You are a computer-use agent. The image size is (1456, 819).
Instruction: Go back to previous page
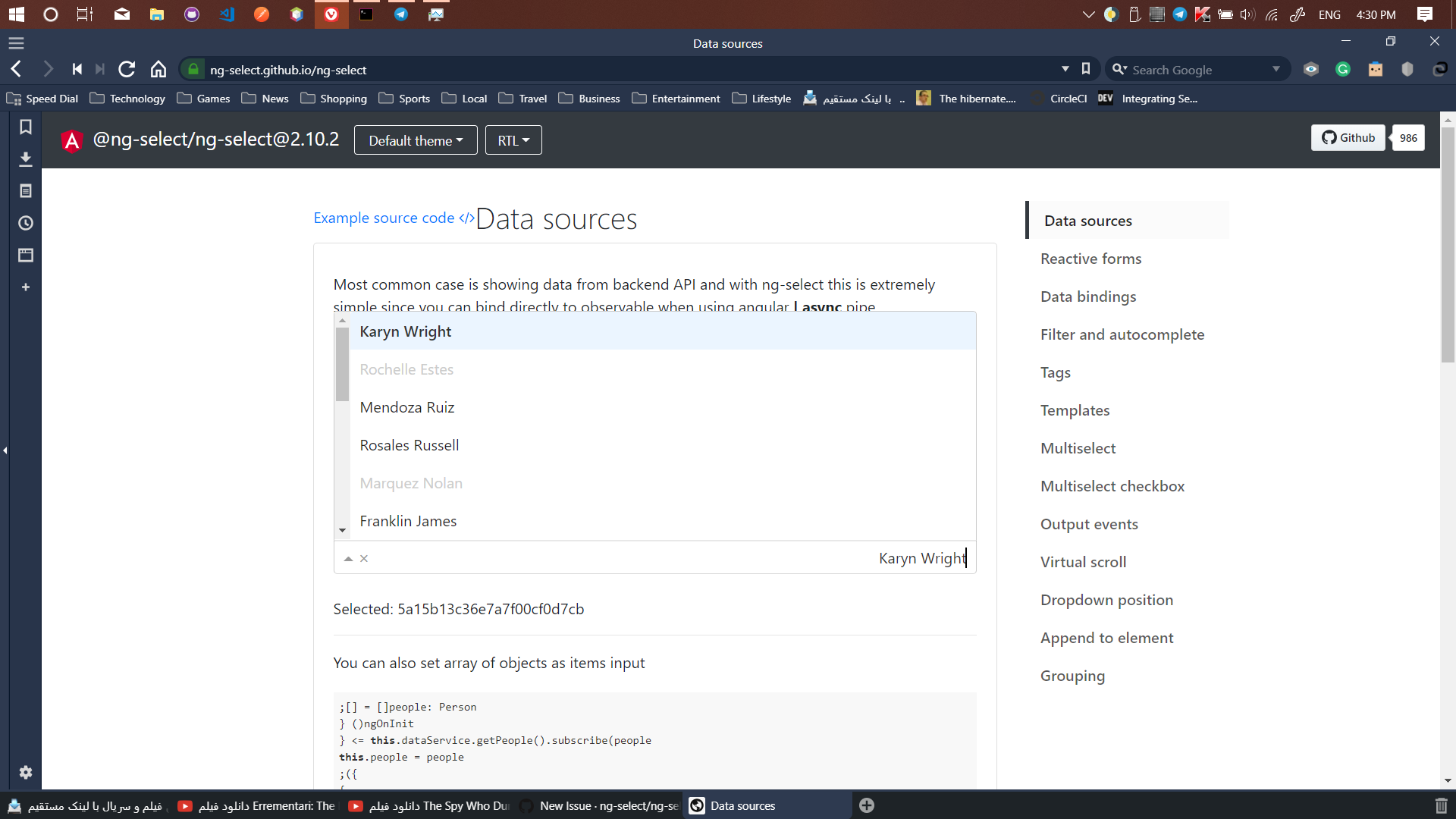pyautogui.click(x=17, y=69)
